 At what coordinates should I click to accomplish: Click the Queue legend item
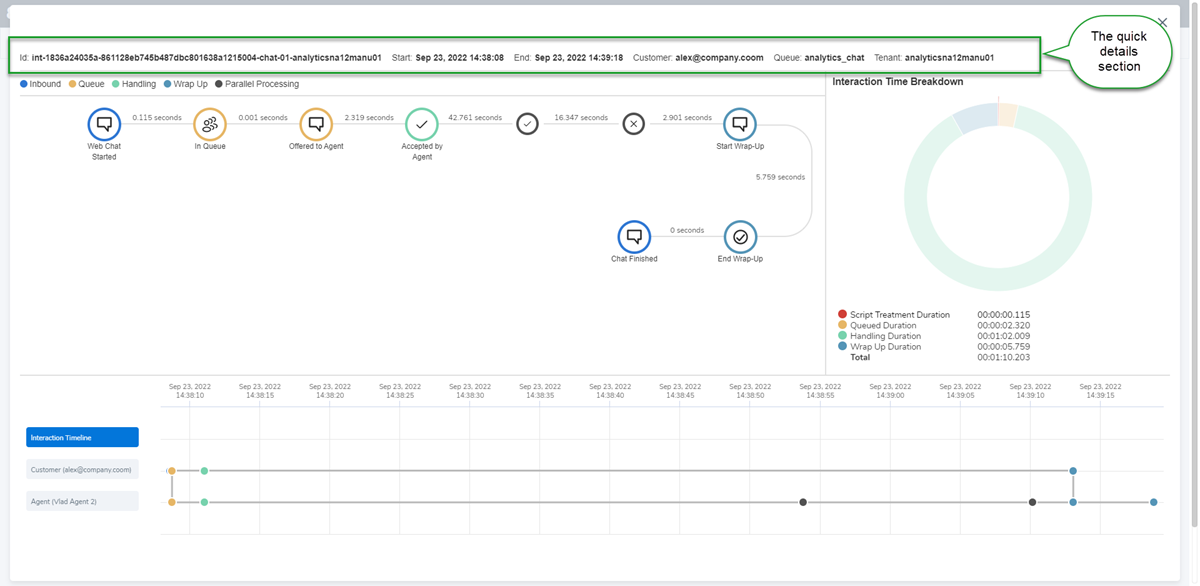[87, 84]
